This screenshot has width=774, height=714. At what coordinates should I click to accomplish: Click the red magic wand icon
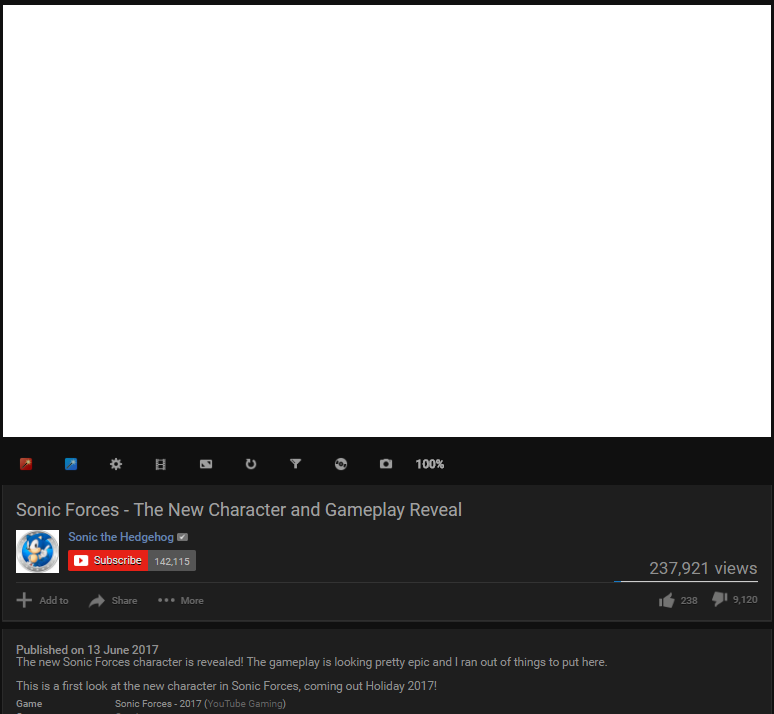tap(26, 464)
